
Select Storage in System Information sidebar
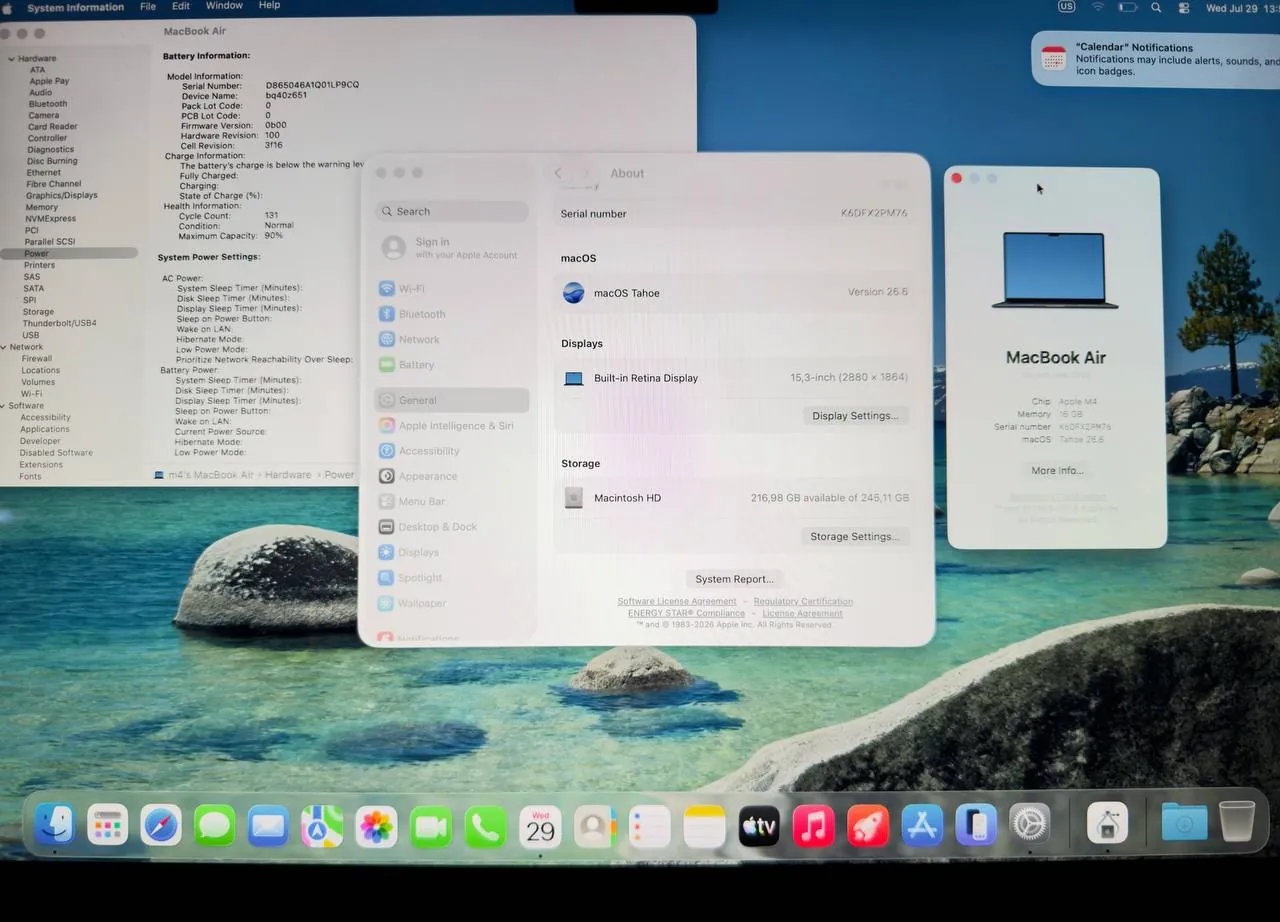point(38,312)
